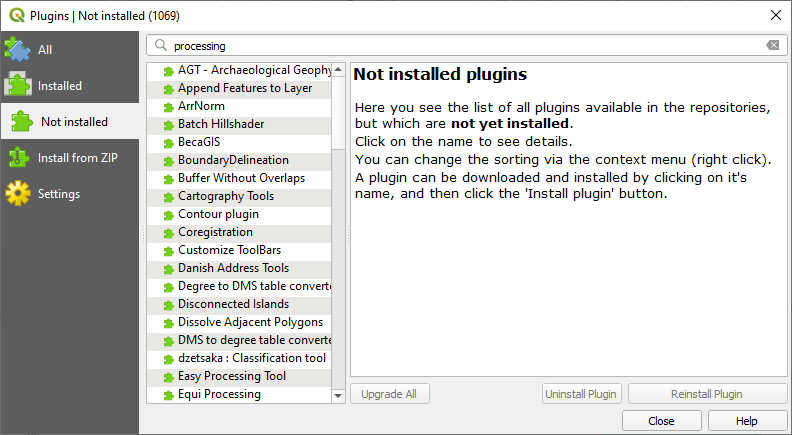Screen dimensions: 792x435
Task: Open Help for the plugin manager
Action: point(746,421)
